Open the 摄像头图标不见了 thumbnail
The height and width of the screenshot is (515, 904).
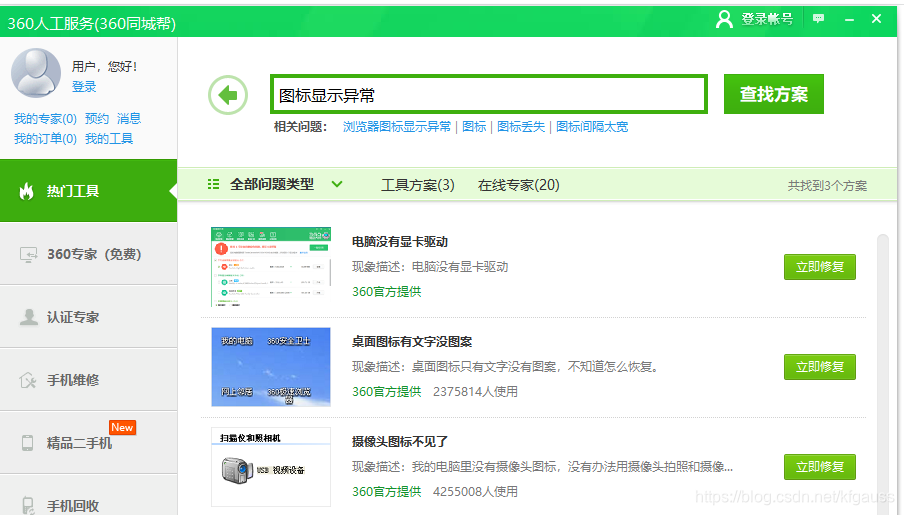point(271,467)
